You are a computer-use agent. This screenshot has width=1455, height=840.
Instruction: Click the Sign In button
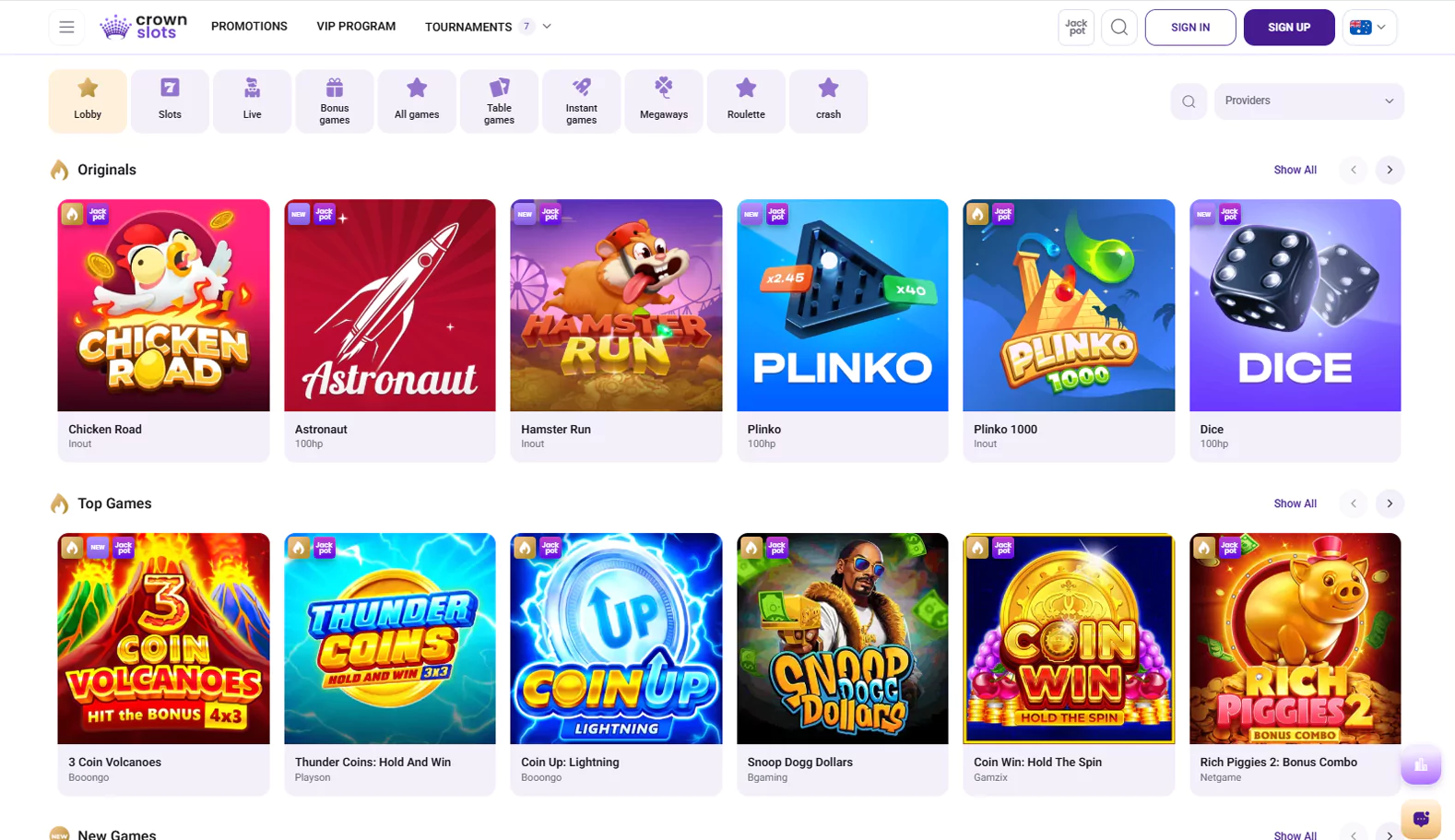pos(1189,28)
